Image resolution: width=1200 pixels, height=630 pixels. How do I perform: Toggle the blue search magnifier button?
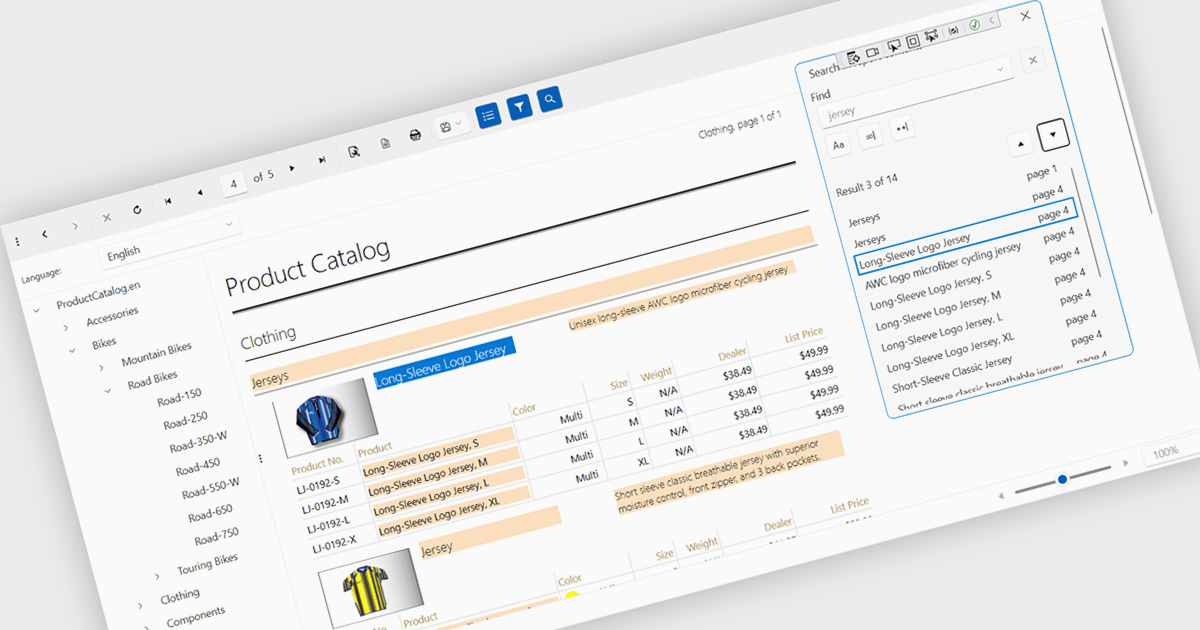point(550,99)
